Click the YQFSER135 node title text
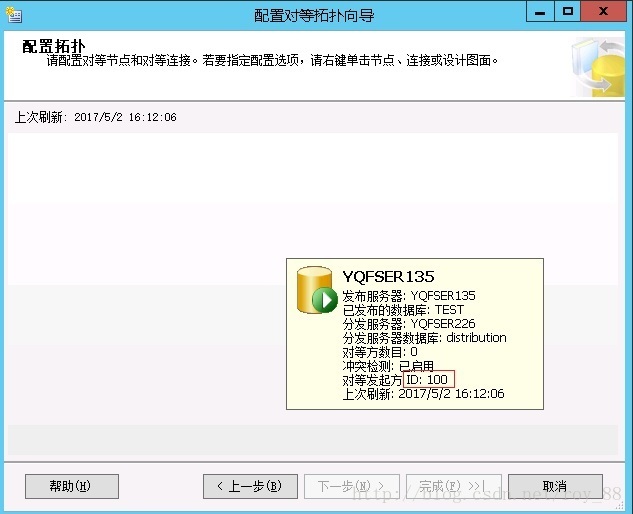 click(x=388, y=277)
